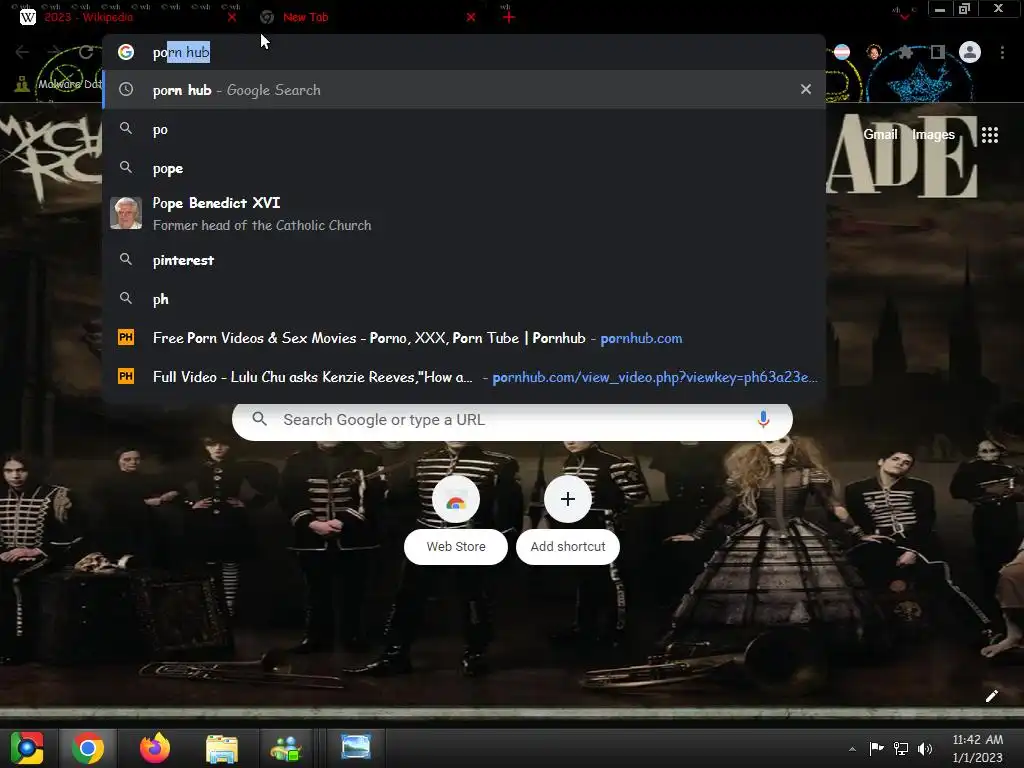This screenshot has width=1024, height=768.
Task: Click the avatar face extension icon
Action: tap(874, 52)
